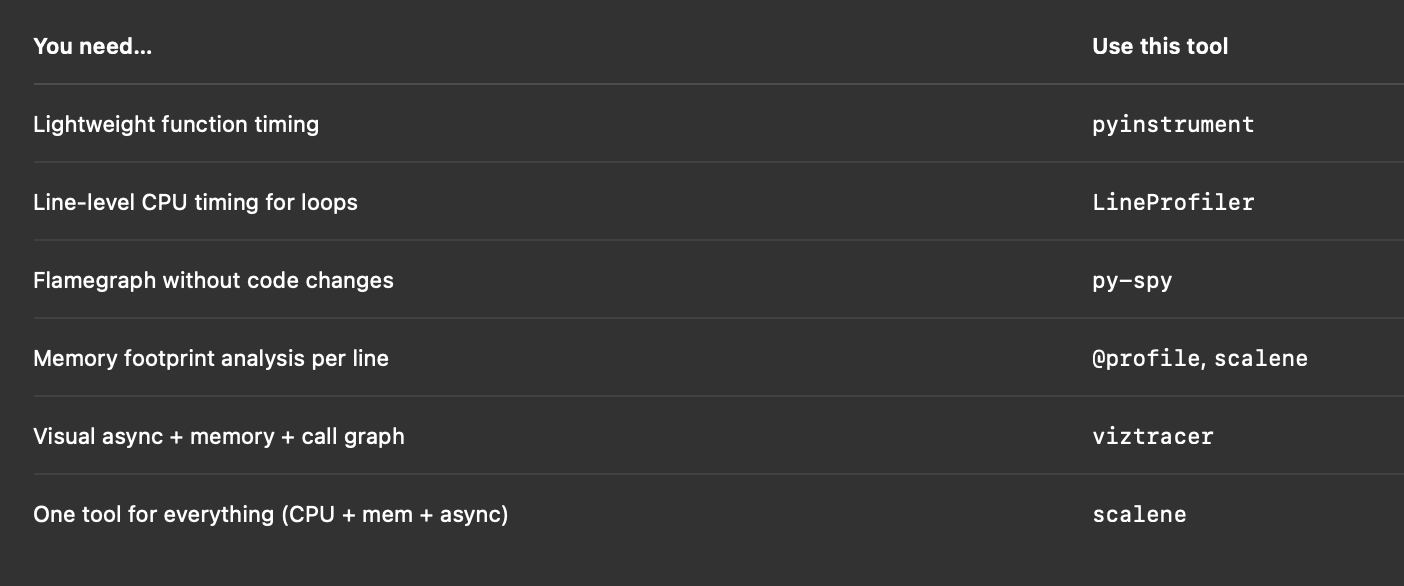Screen dimensions: 1404x586
Task: Select 'Memory footprint analysis per line' text
Action: click(211, 358)
